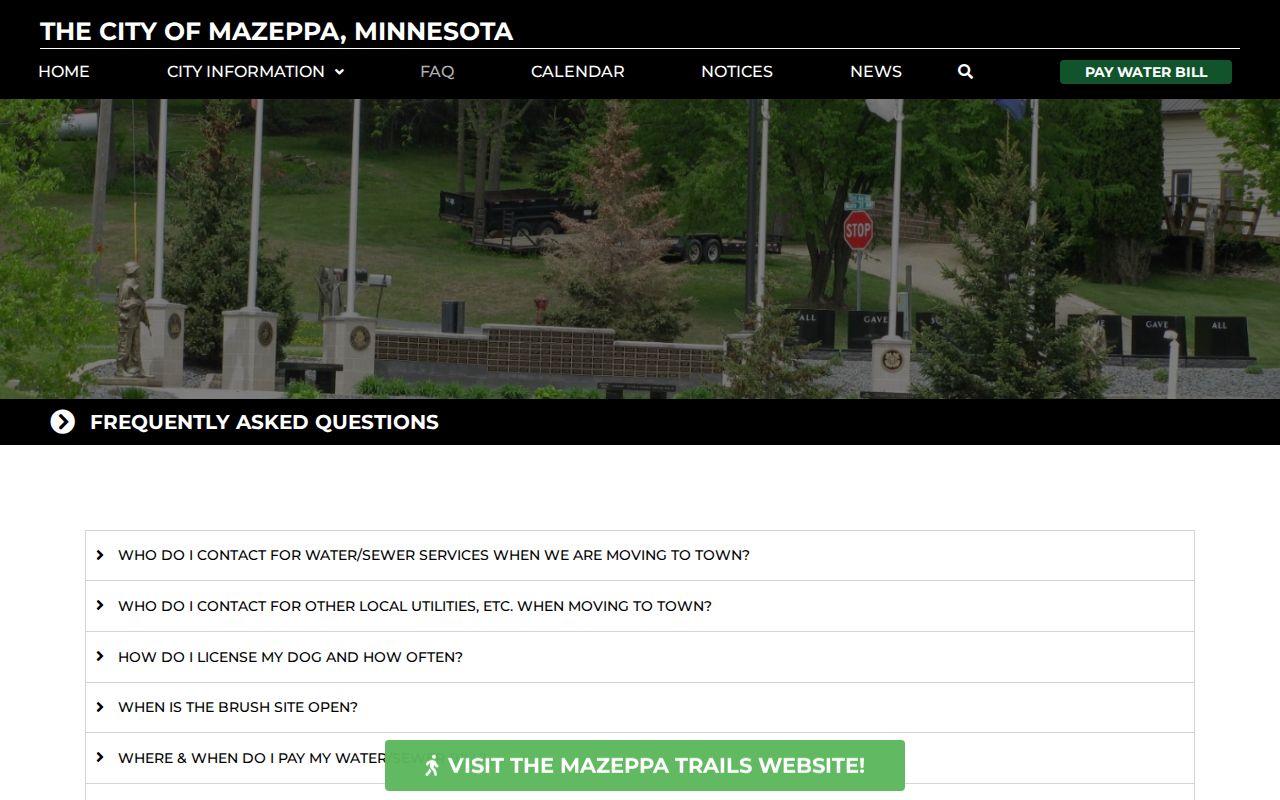Expand the brush site hours question
The width and height of the screenshot is (1280, 800).
(x=640, y=707)
